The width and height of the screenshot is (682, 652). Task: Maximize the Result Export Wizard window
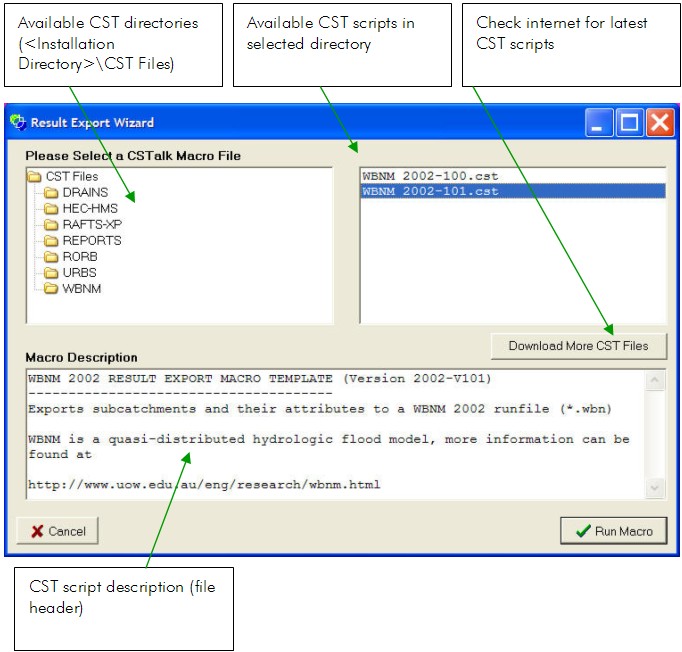pyautogui.click(x=629, y=123)
